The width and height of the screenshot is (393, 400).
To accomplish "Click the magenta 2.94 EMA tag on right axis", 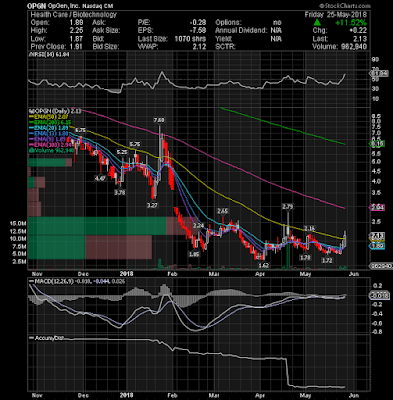I will pos(378,208).
